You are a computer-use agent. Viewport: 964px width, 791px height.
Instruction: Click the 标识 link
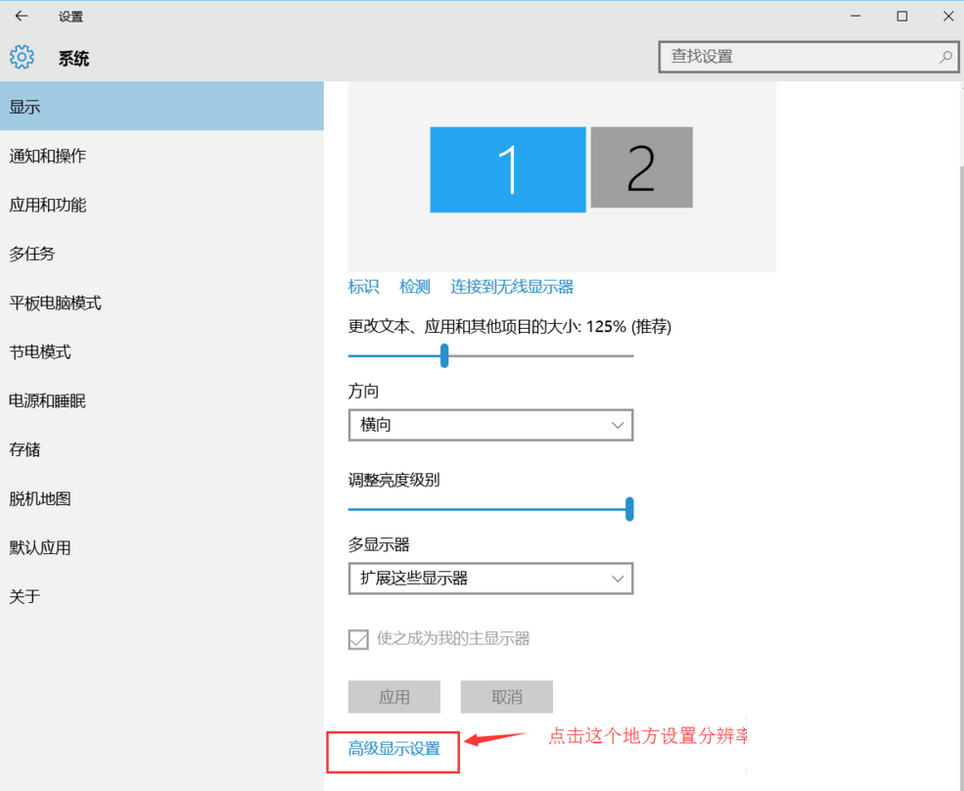click(x=363, y=286)
